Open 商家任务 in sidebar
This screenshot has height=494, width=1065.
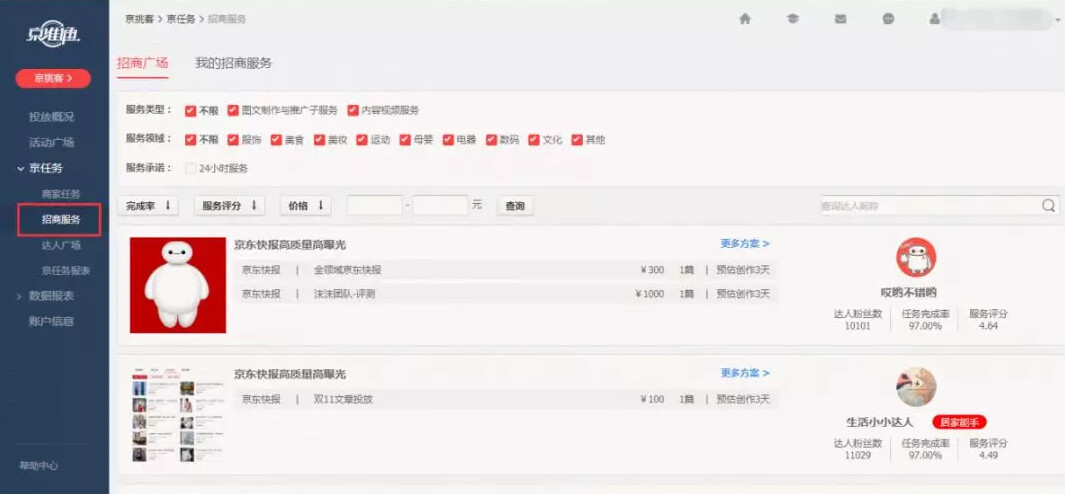[x=61, y=194]
